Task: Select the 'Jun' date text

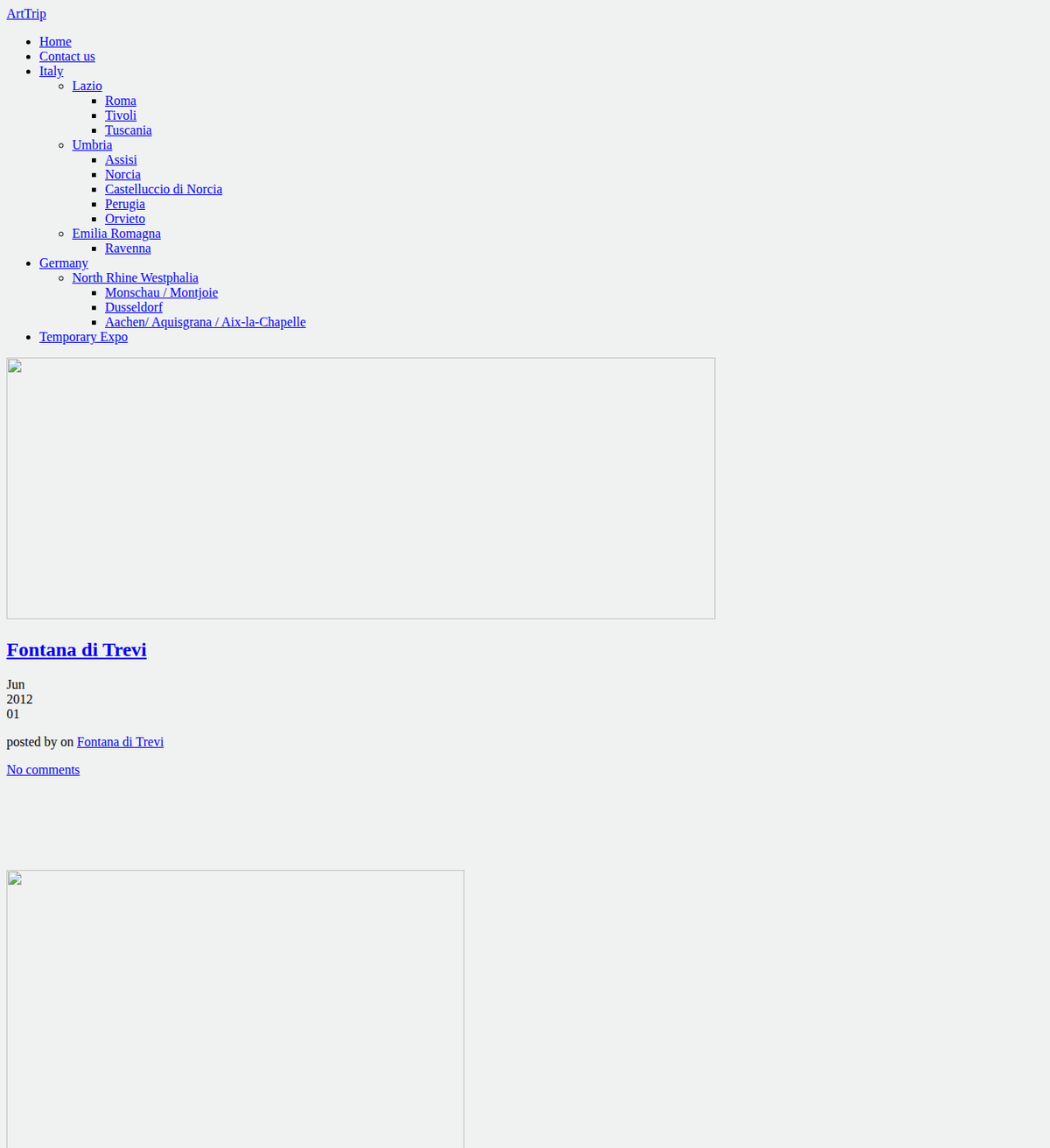Action: (x=16, y=685)
